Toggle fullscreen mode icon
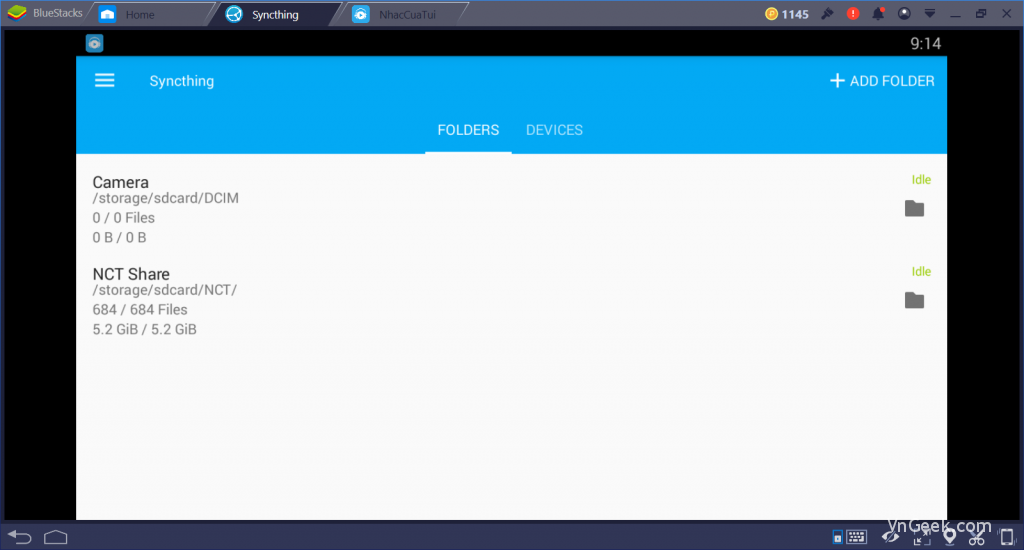The height and width of the screenshot is (550, 1024). coord(921,538)
